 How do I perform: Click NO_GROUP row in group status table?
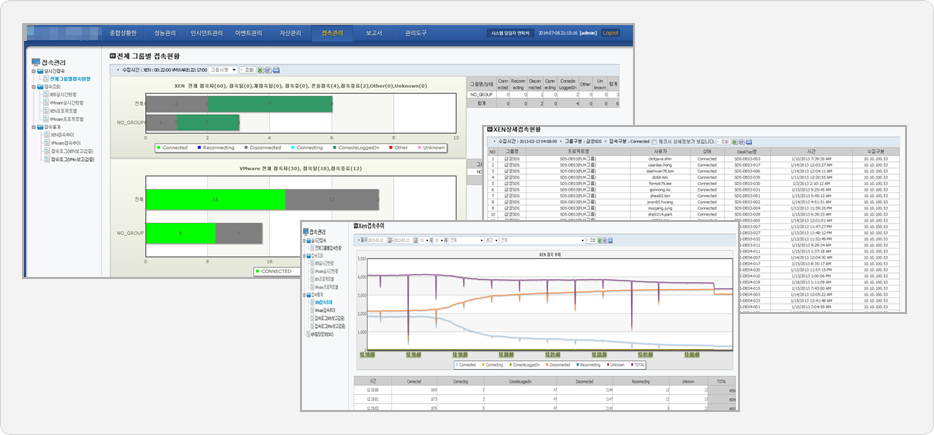(543, 94)
